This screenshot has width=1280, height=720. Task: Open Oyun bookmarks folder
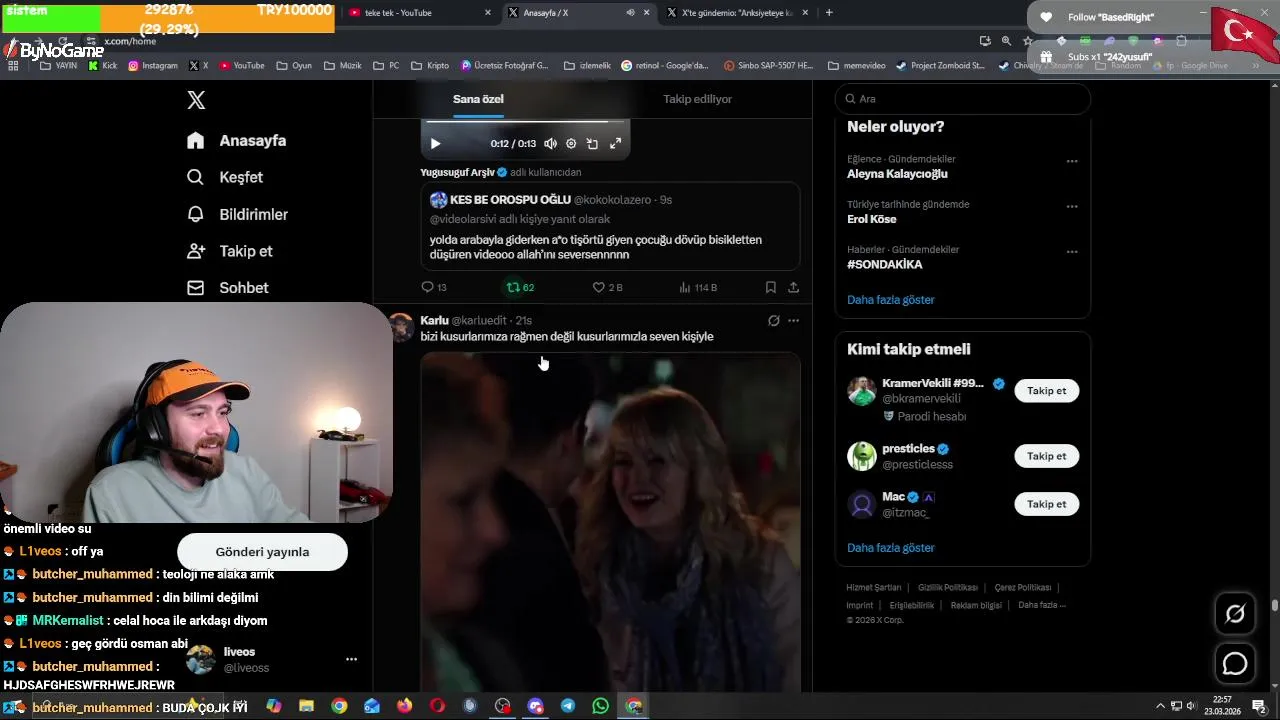(x=294, y=66)
